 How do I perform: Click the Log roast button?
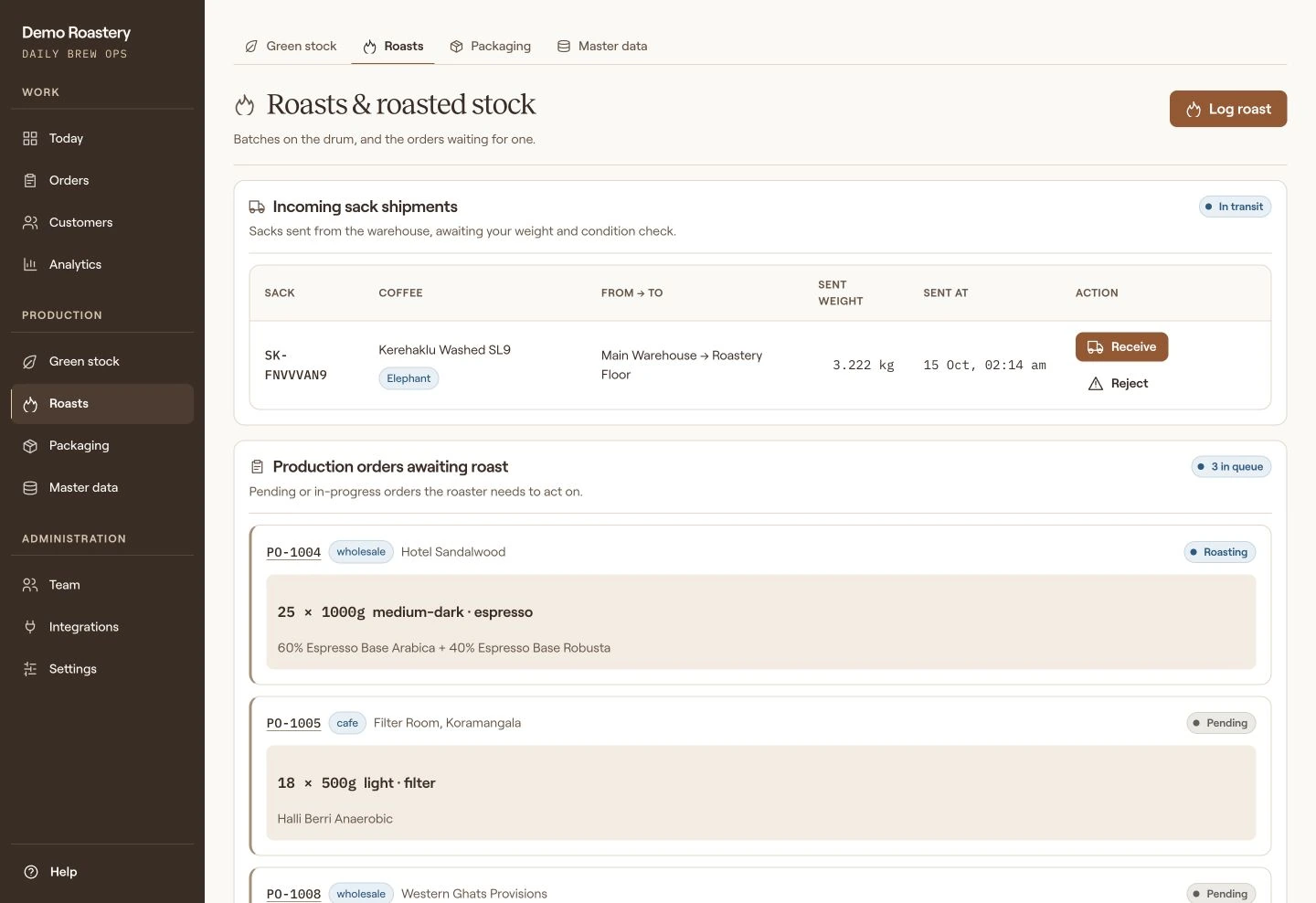[1228, 109]
